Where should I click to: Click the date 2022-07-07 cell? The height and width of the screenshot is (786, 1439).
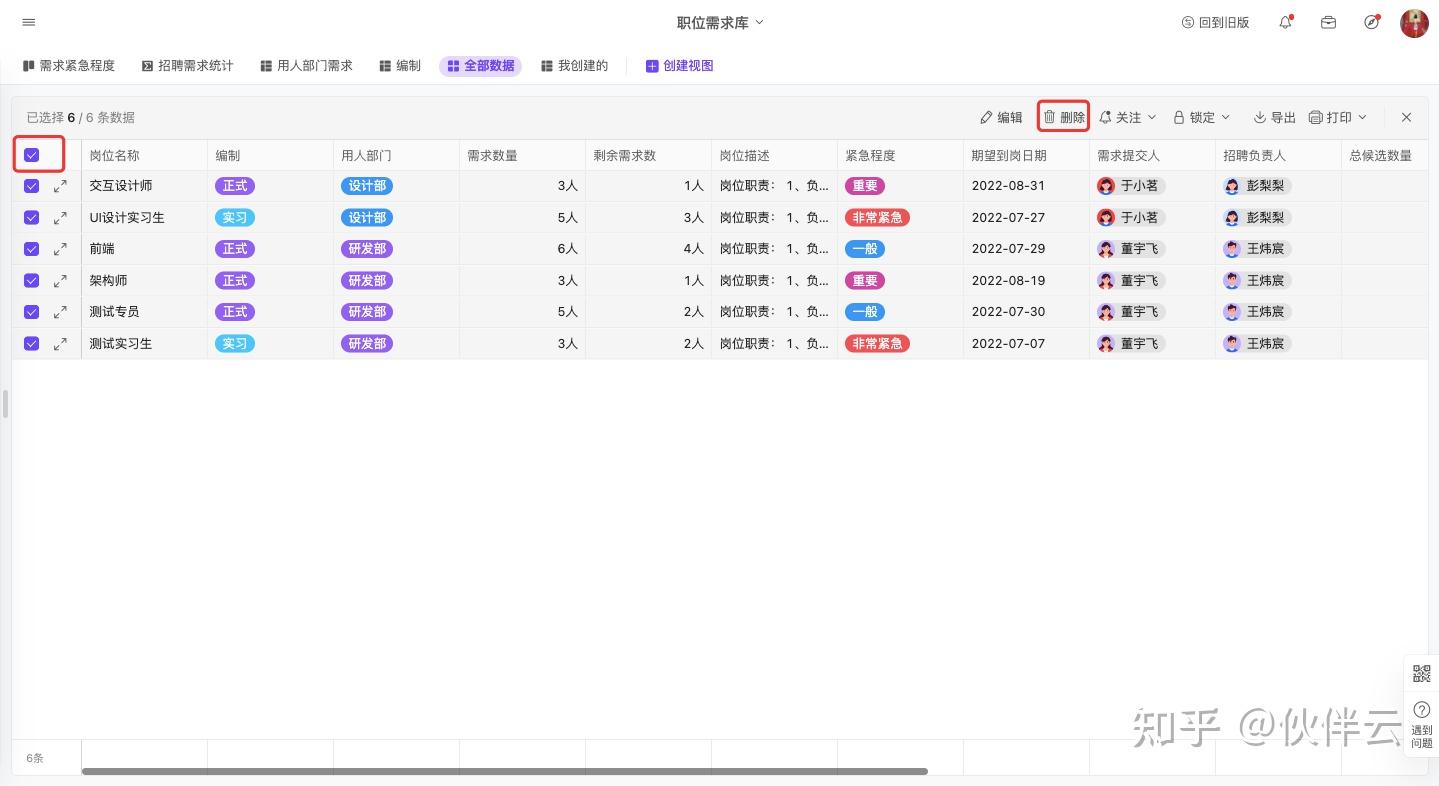(1027, 343)
